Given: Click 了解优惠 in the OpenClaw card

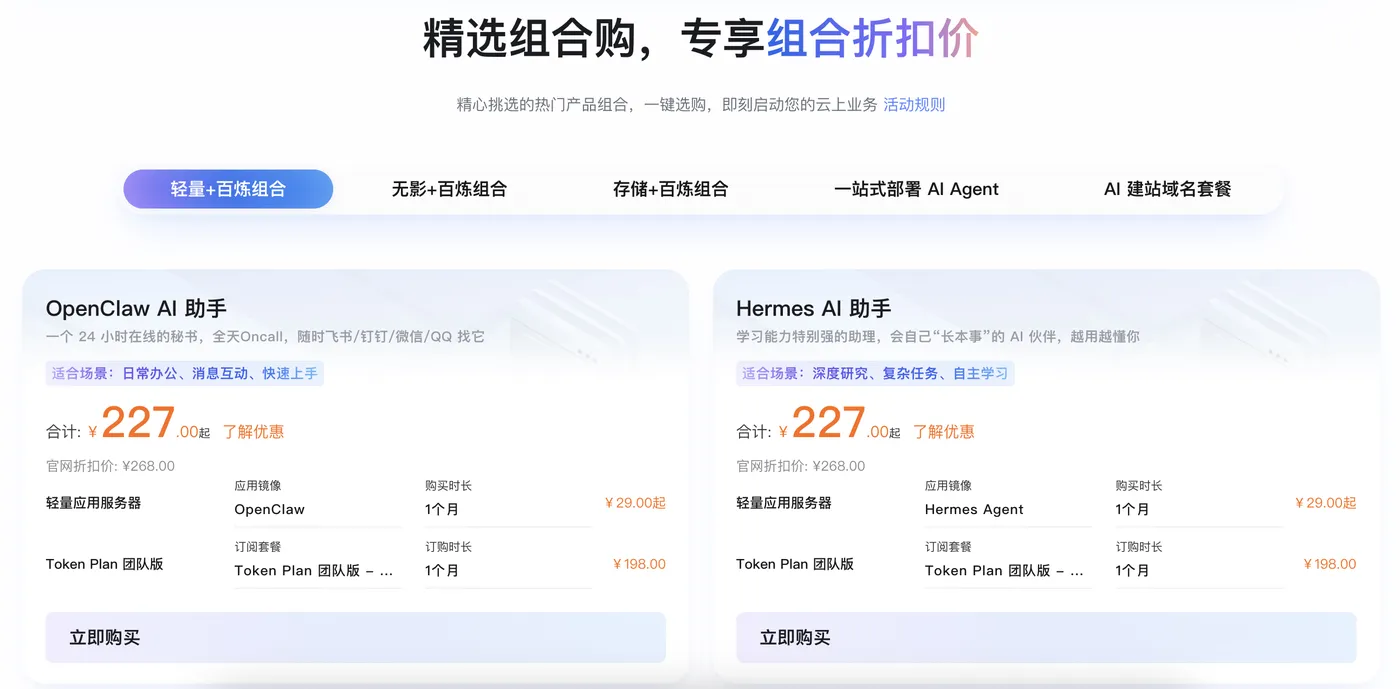Looking at the screenshot, I should [x=253, y=432].
